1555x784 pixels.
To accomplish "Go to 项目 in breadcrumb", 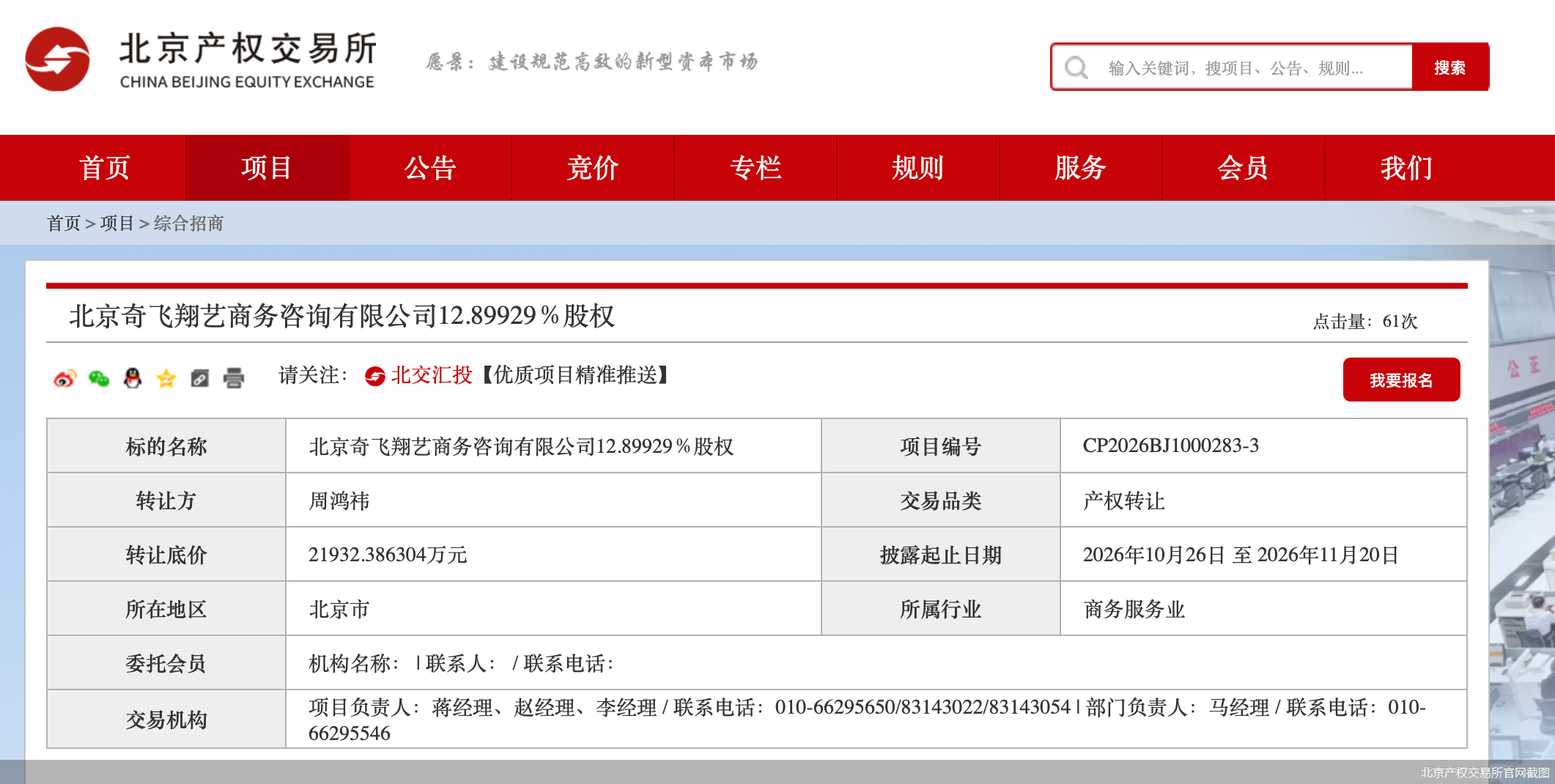I will [117, 223].
